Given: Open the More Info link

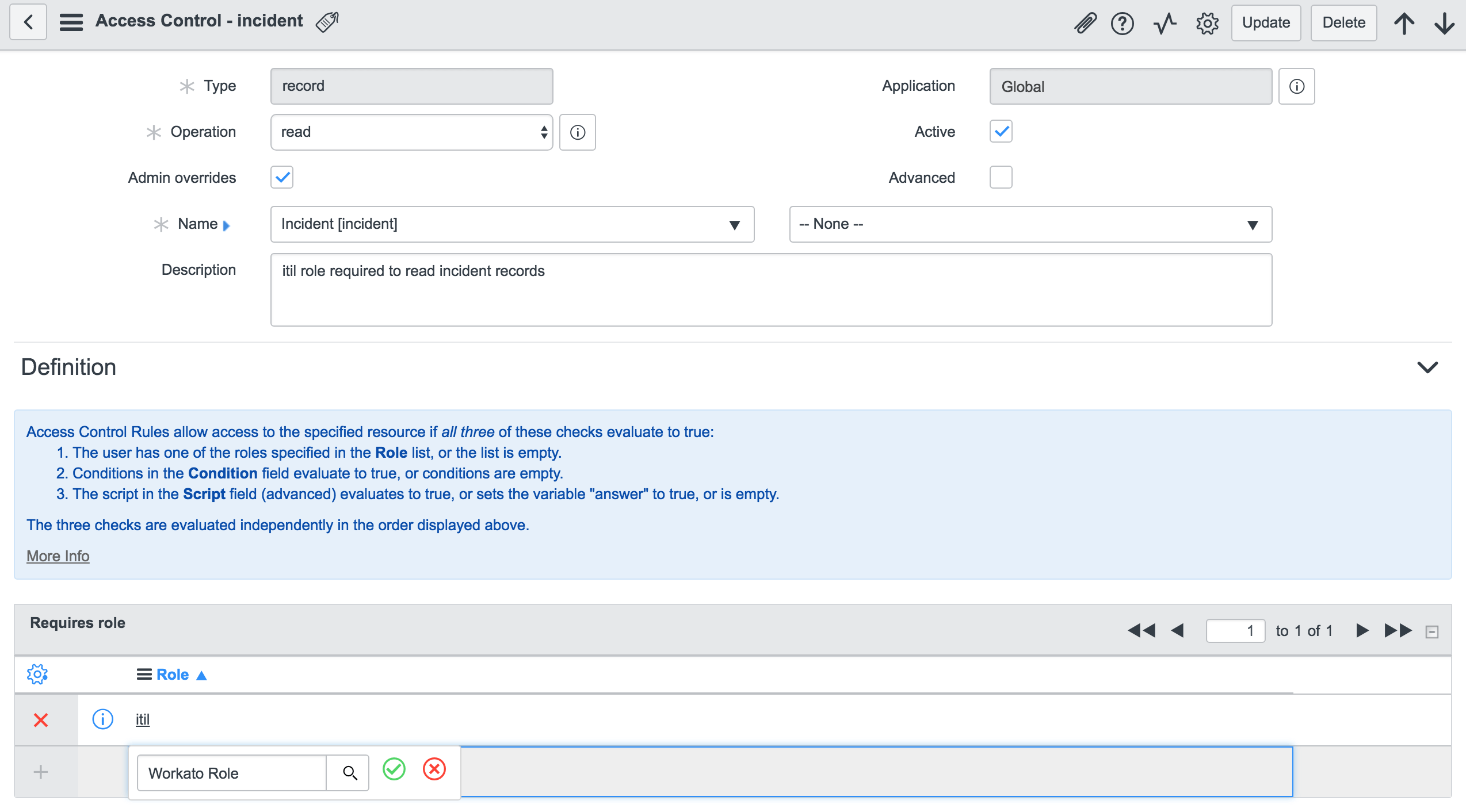Looking at the screenshot, I should click(58, 556).
